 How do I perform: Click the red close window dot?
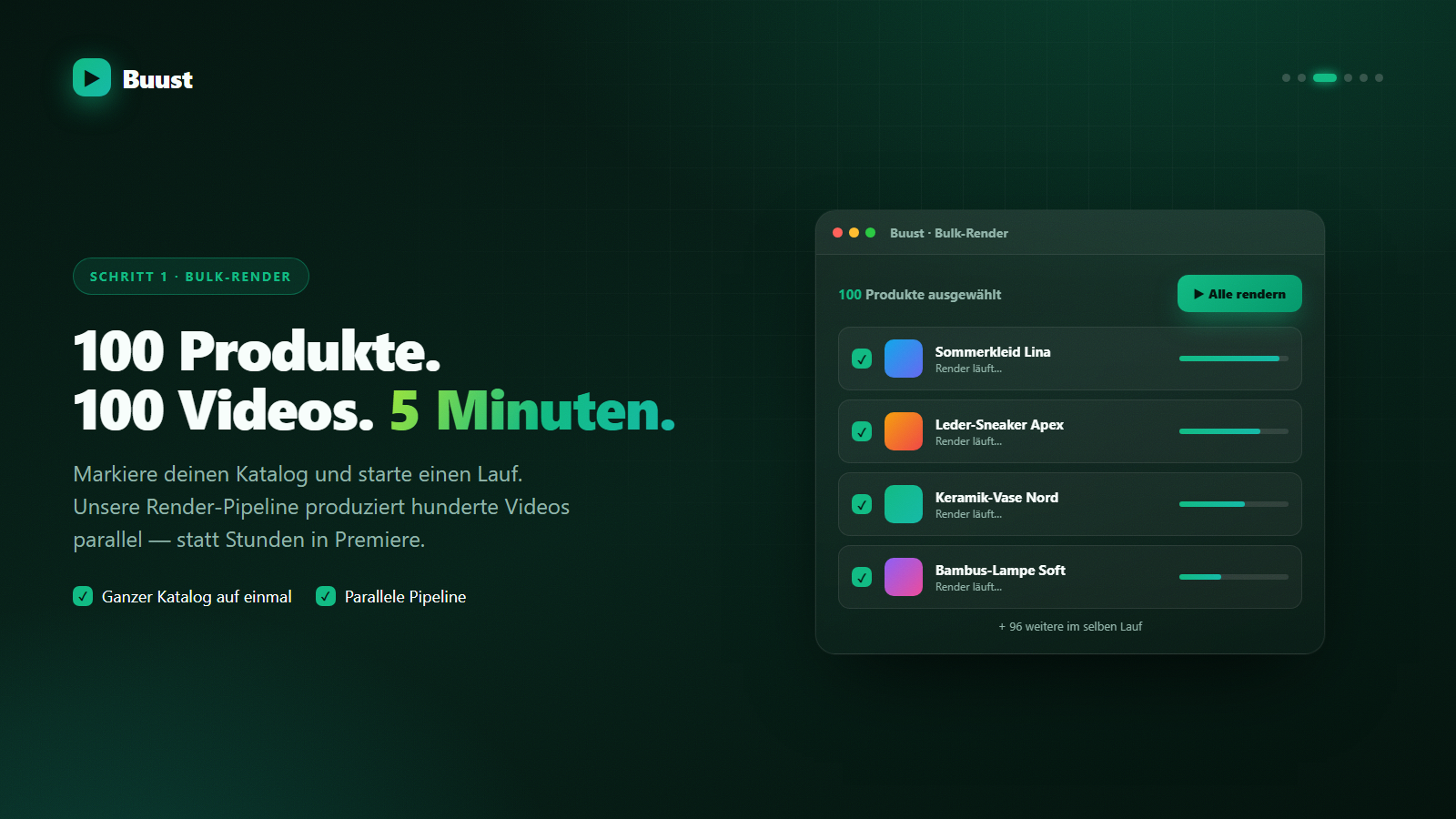[837, 233]
